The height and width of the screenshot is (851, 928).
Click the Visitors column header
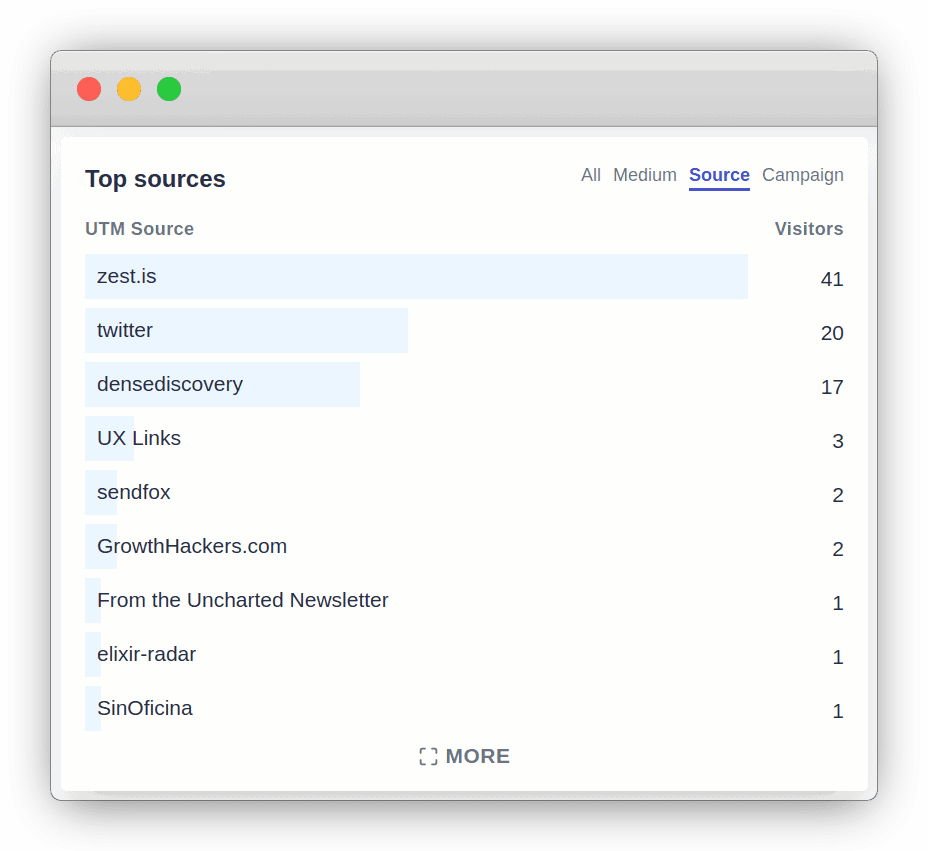[x=809, y=229]
